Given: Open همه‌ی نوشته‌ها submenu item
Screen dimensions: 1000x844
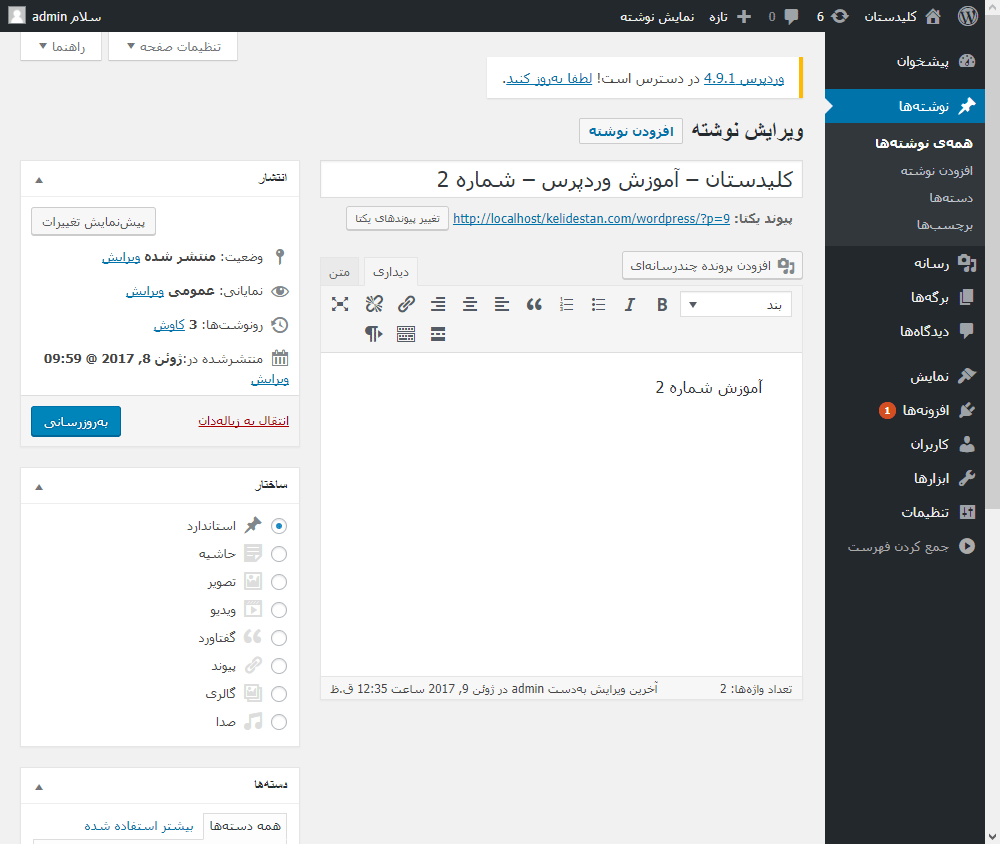Looking at the screenshot, I should tap(923, 144).
